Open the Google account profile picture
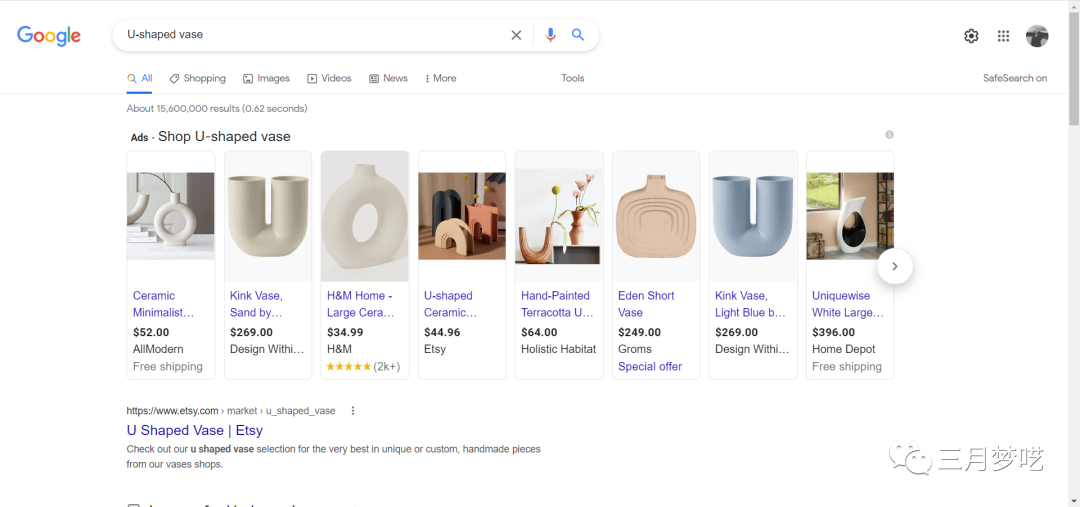 (1037, 37)
